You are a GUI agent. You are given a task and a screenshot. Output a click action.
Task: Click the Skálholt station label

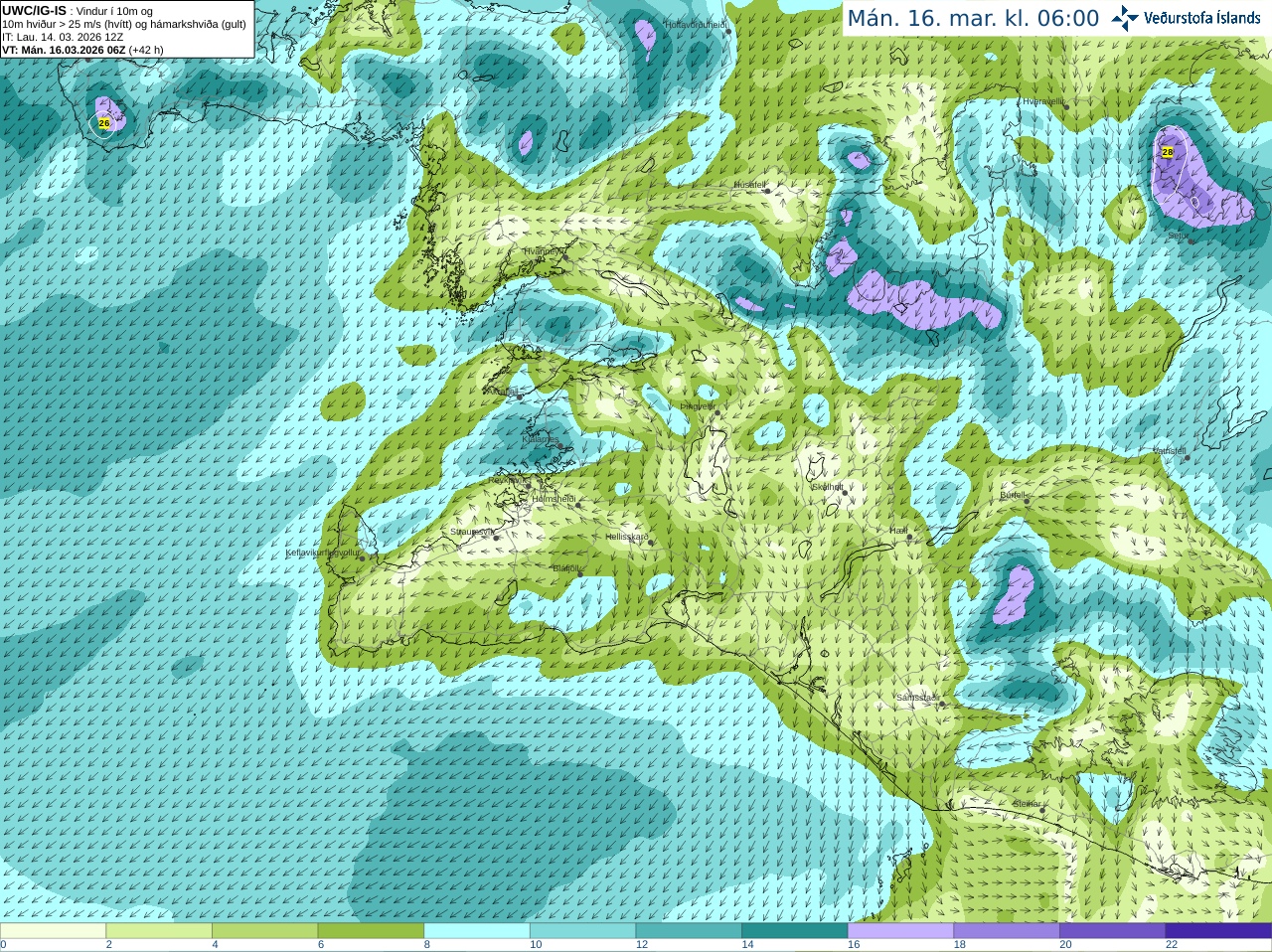point(828,487)
